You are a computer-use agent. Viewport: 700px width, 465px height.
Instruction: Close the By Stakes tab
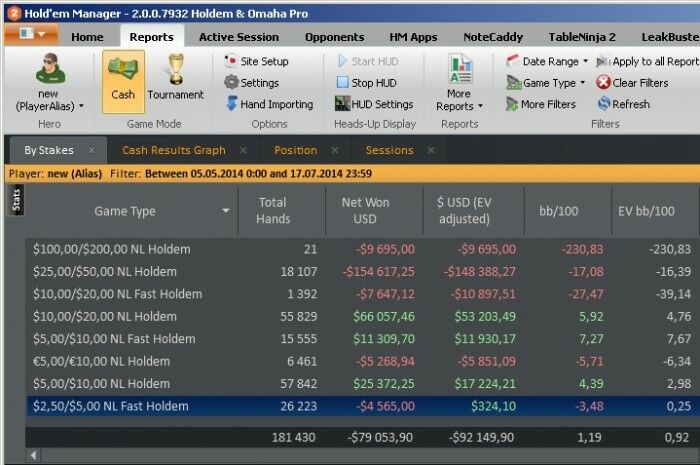click(x=92, y=150)
